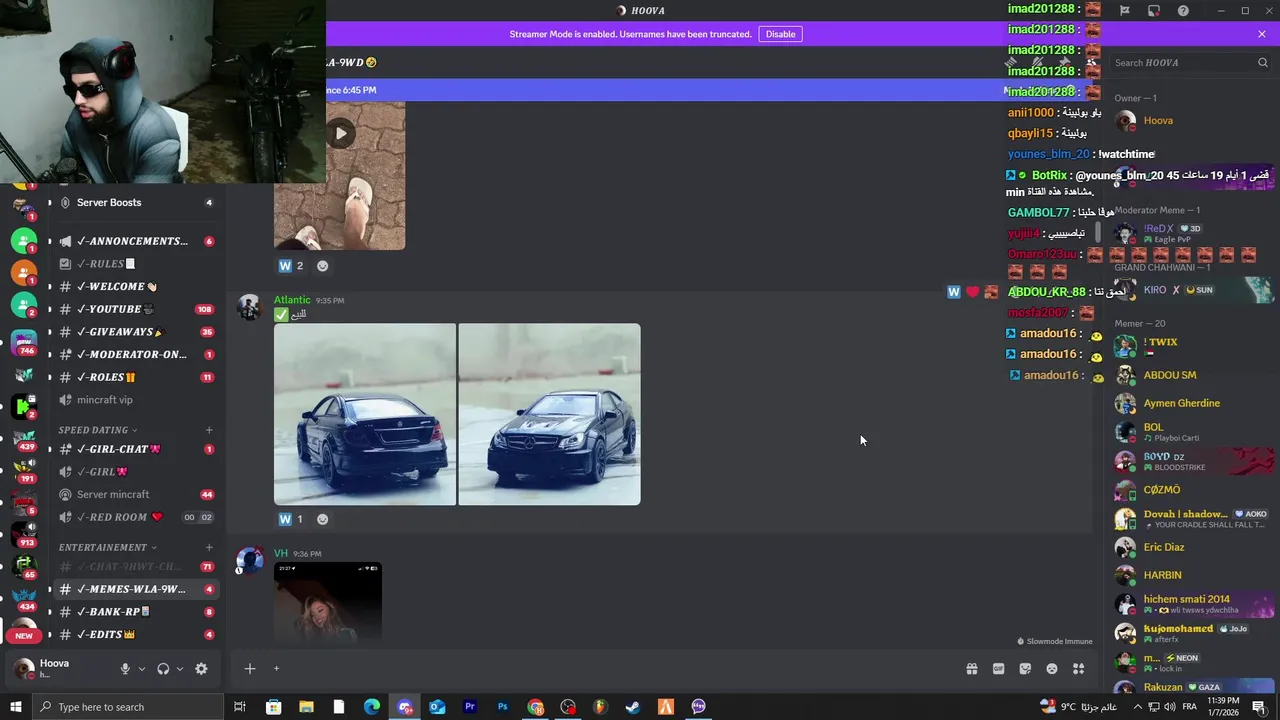The width and height of the screenshot is (1280, 720).
Task: Toggle W reaction with count 1
Action: click(291, 519)
